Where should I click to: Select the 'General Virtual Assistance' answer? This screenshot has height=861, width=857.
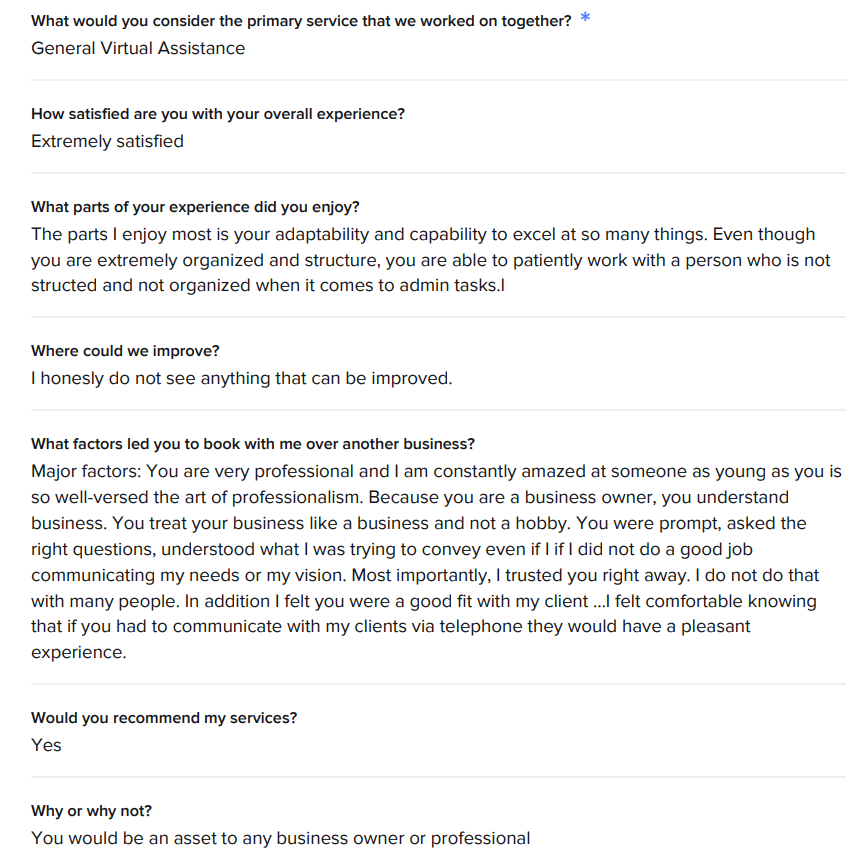(138, 48)
